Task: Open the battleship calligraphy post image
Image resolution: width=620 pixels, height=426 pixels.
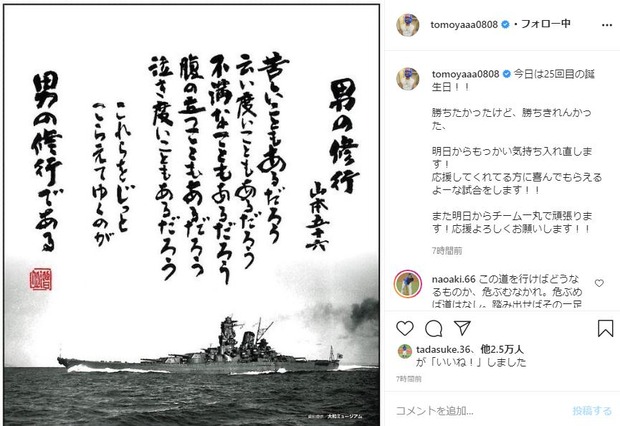Action: tap(192, 215)
